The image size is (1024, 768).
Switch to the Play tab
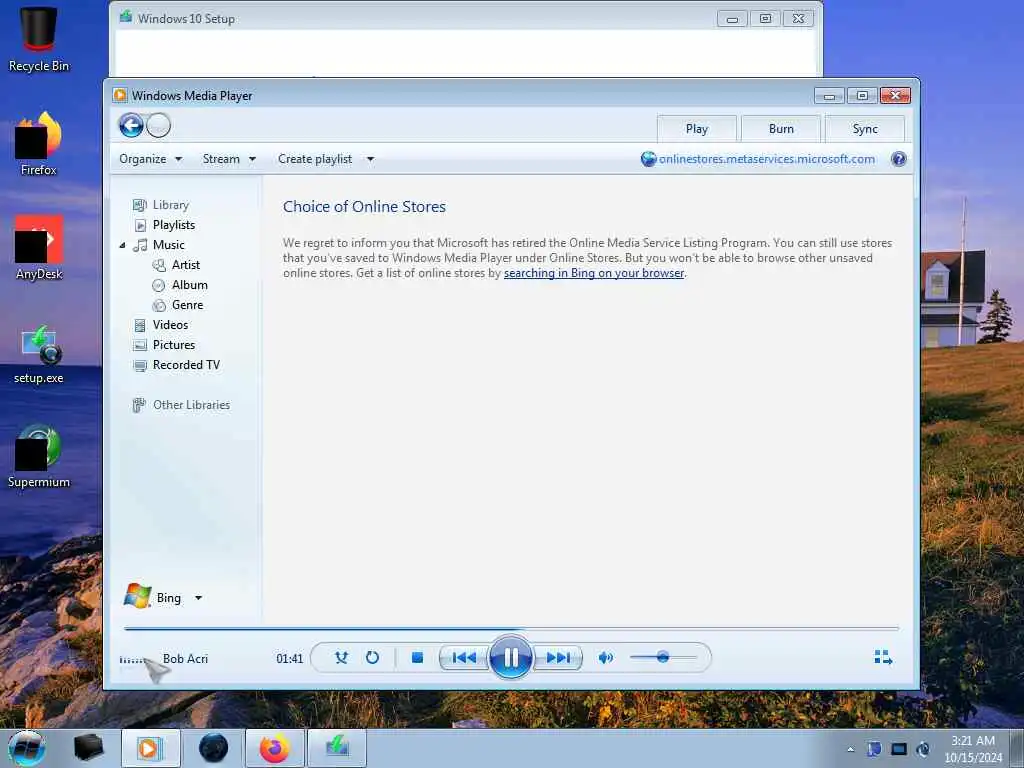click(697, 129)
